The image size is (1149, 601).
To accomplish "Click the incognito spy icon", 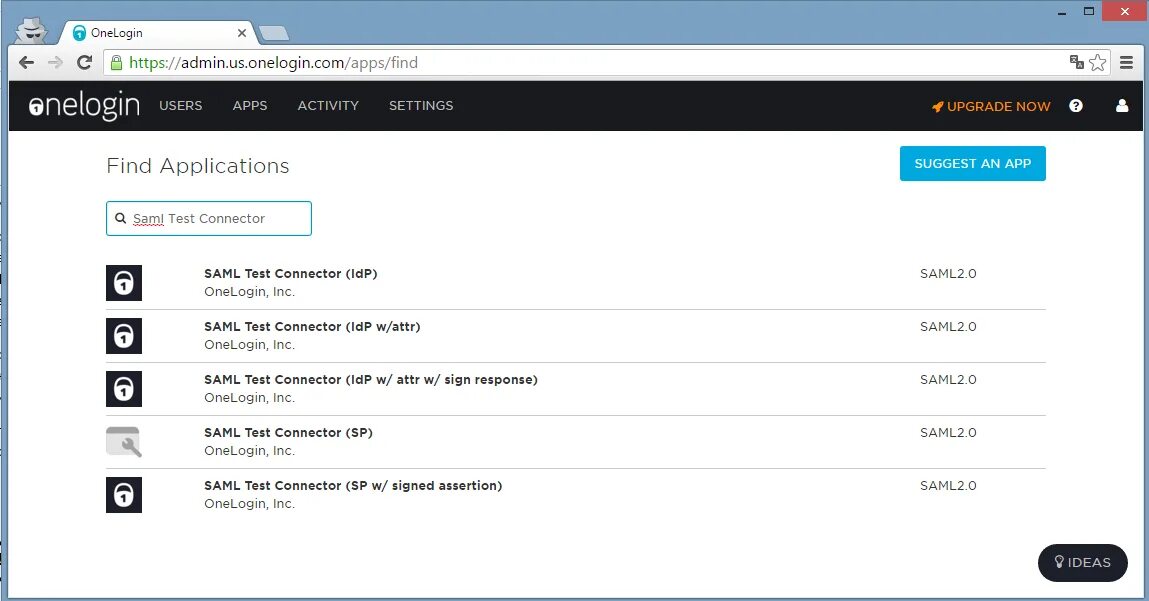I will tap(32, 30).
